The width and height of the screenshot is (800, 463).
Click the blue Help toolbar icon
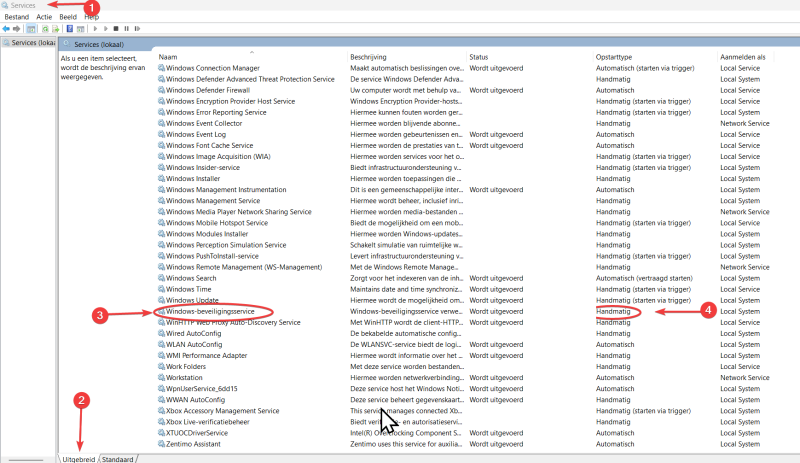coord(68,29)
